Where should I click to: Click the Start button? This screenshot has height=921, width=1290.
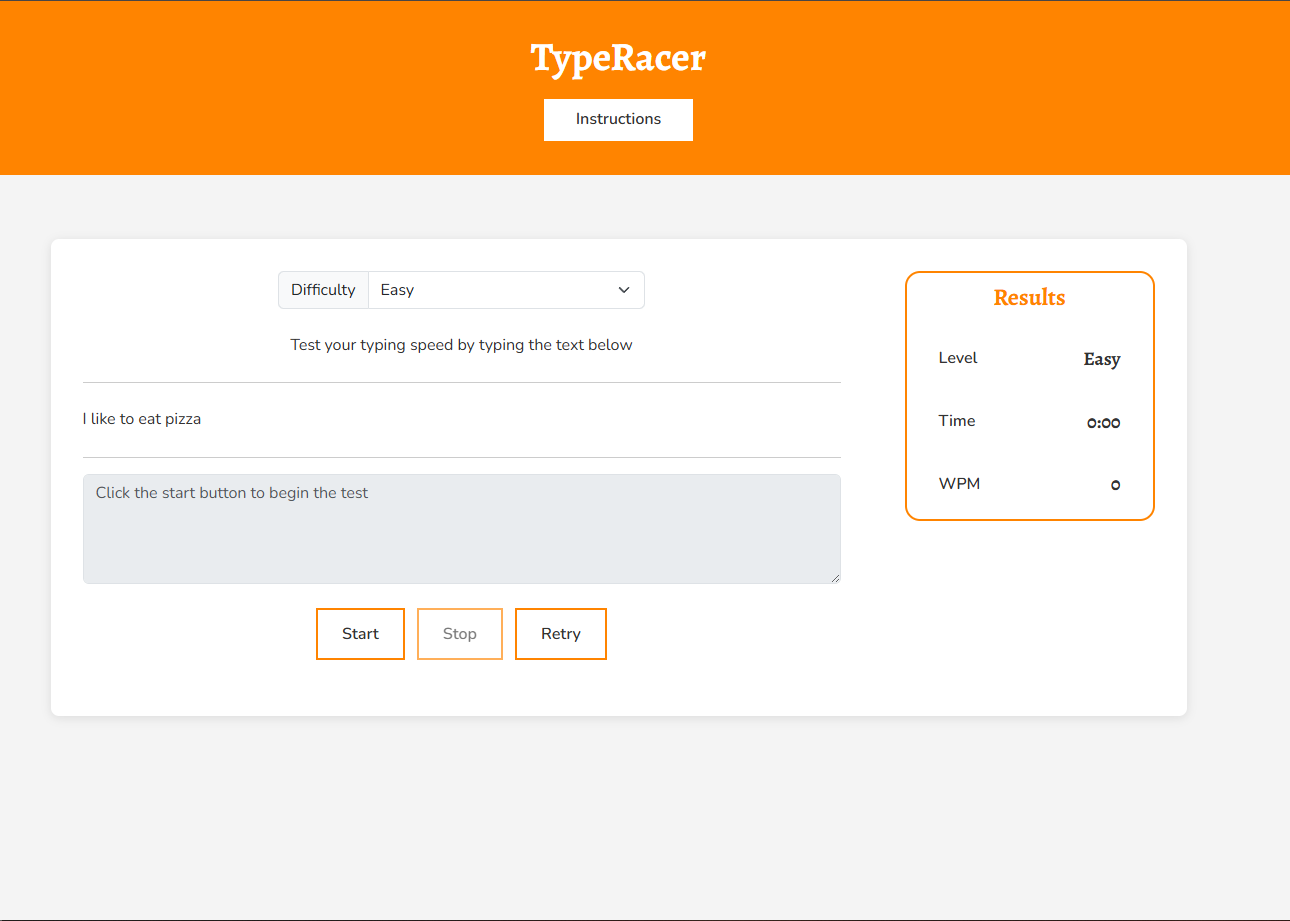pos(360,633)
